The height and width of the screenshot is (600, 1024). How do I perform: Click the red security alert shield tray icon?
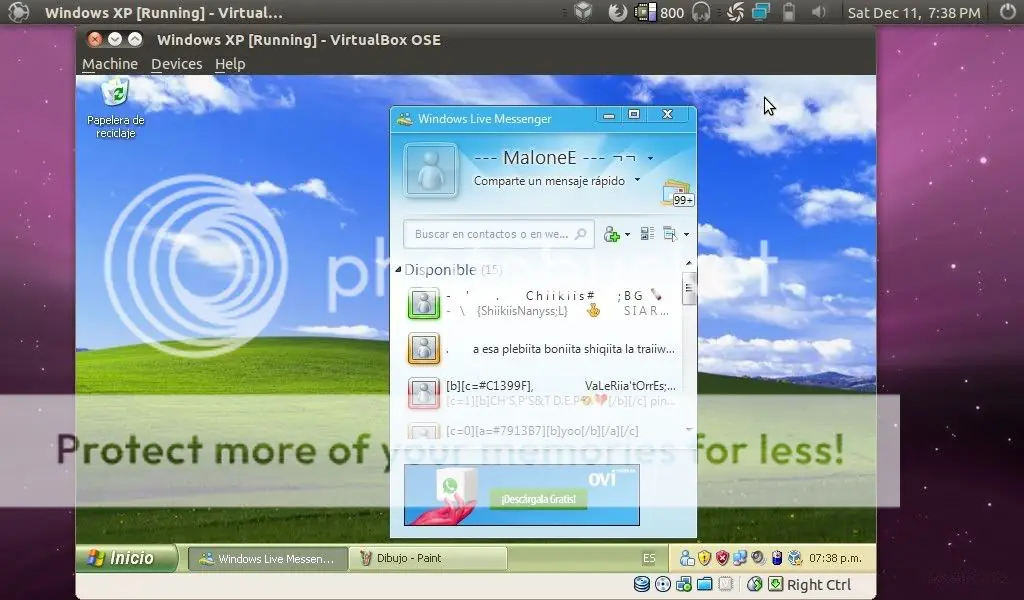(x=722, y=558)
